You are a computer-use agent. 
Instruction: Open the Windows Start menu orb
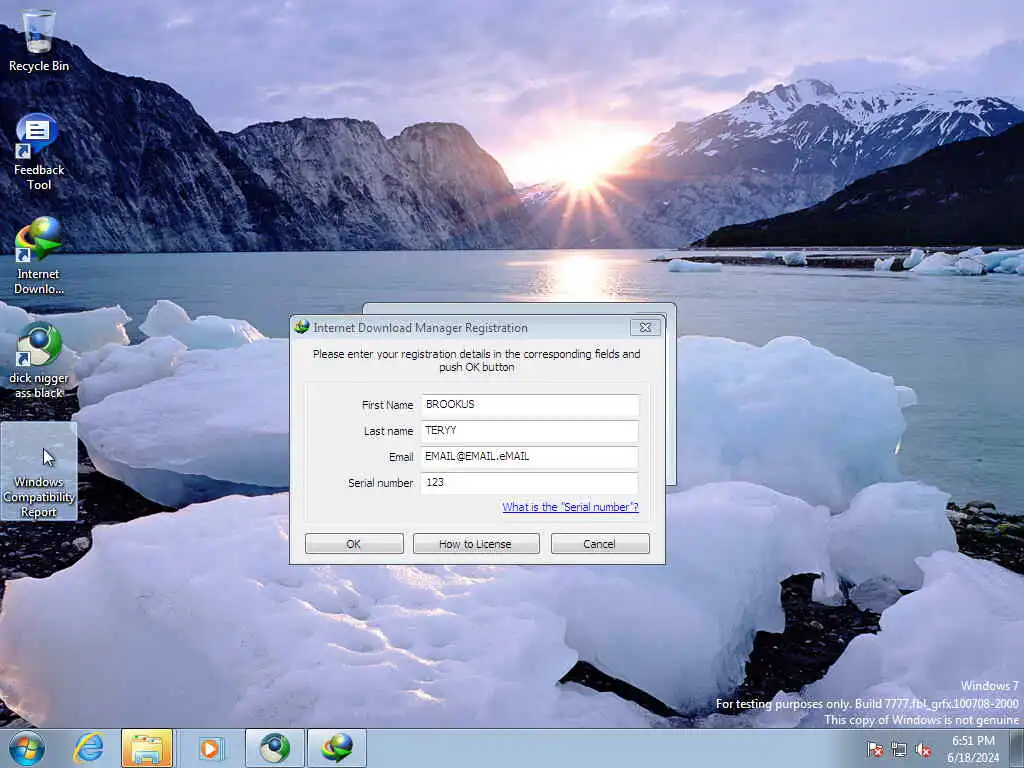pos(27,748)
